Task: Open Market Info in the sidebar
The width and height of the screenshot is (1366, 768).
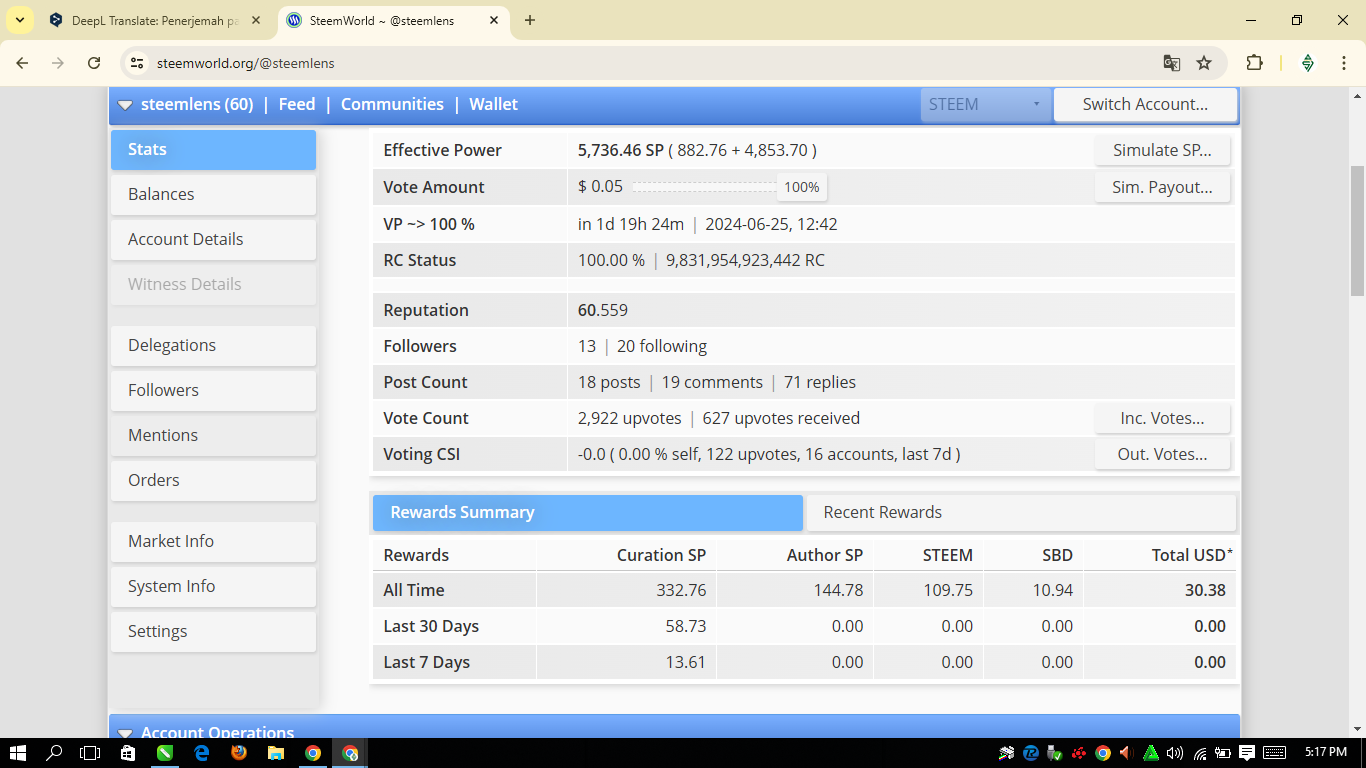Action: click(x=213, y=542)
